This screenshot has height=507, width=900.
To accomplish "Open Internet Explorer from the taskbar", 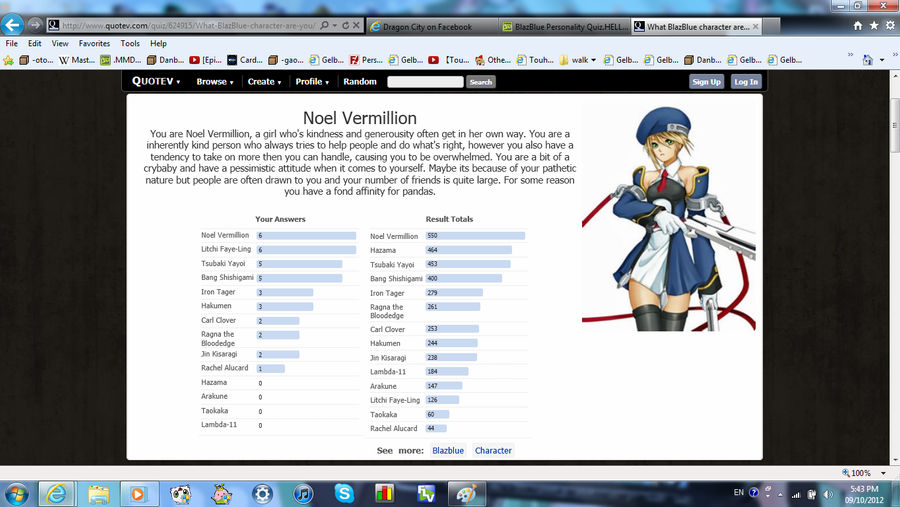I will click(56, 494).
